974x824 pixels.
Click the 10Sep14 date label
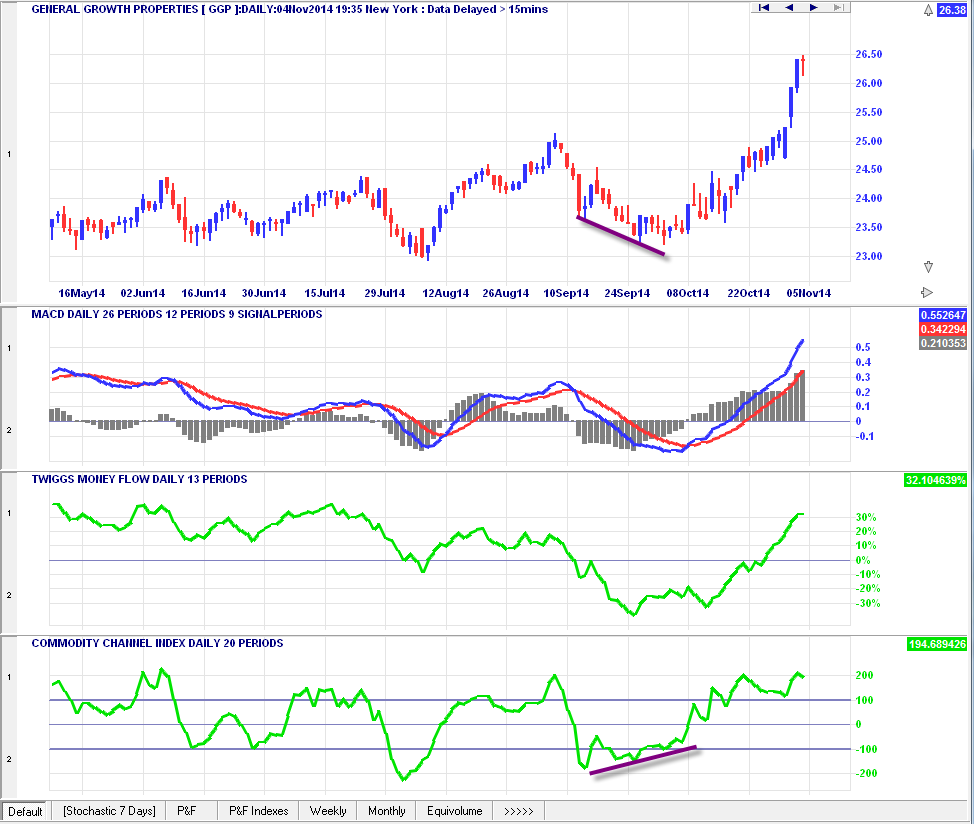click(x=566, y=293)
